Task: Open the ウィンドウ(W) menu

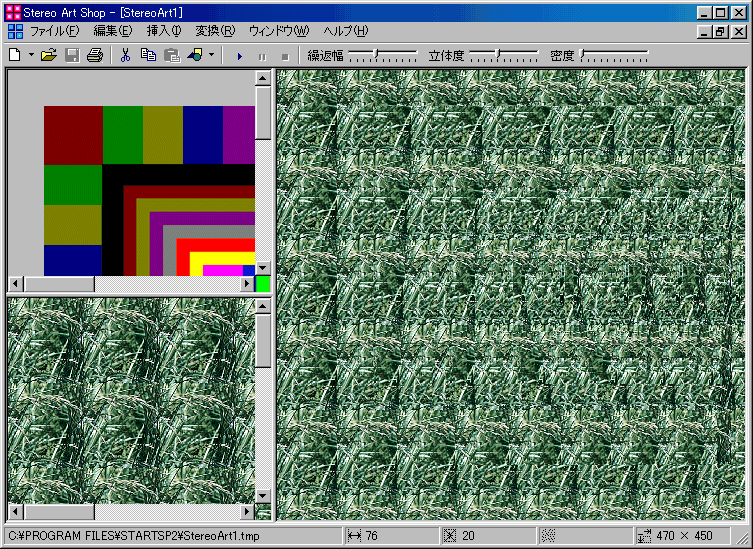Action: tap(279, 31)
